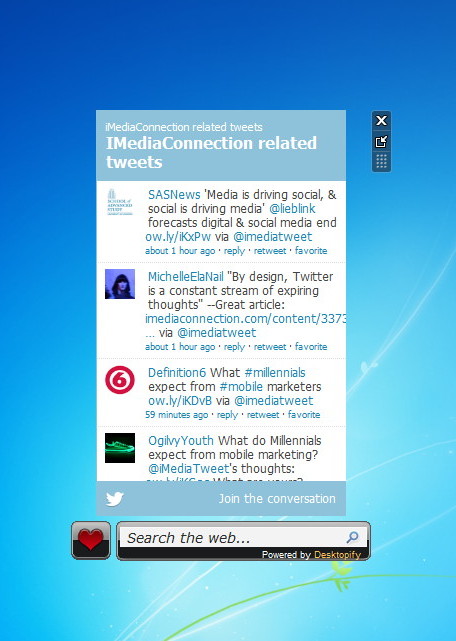Open Definition6 username link

click(177, 373)
